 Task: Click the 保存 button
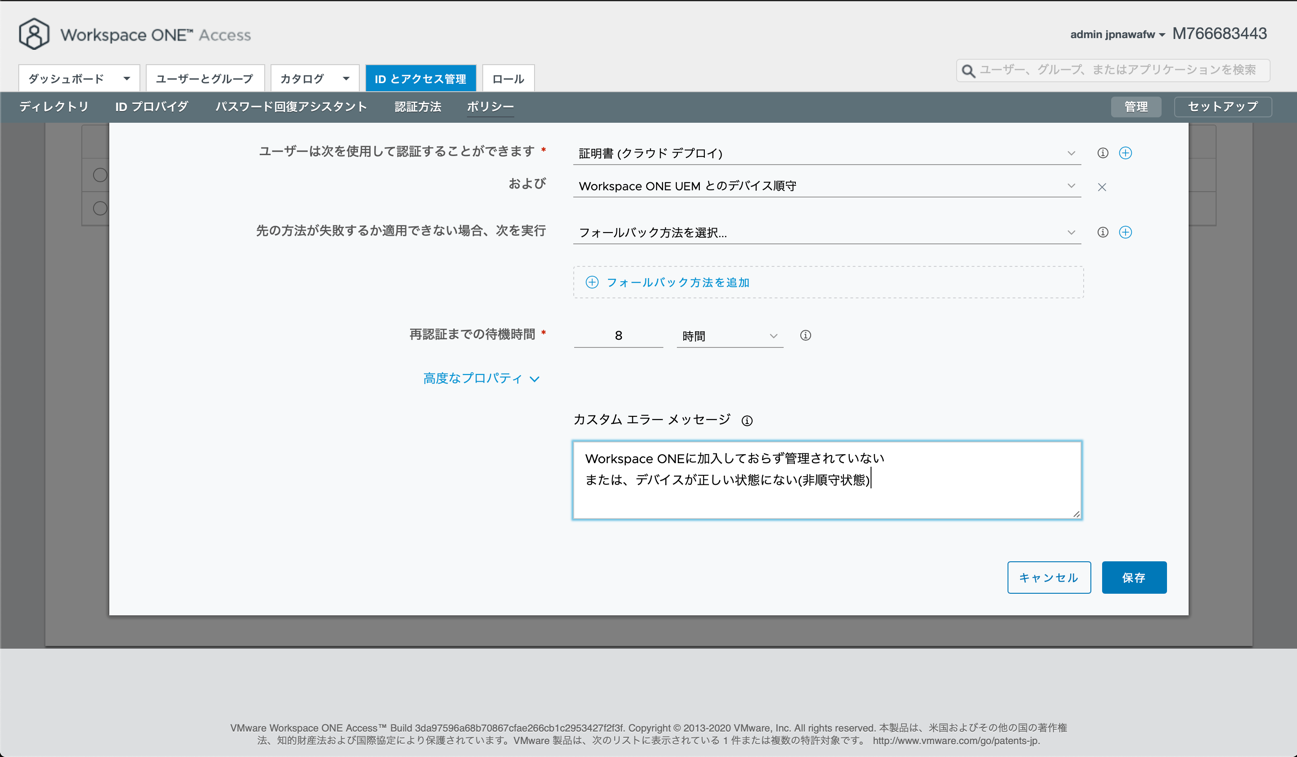(1134, 578)
